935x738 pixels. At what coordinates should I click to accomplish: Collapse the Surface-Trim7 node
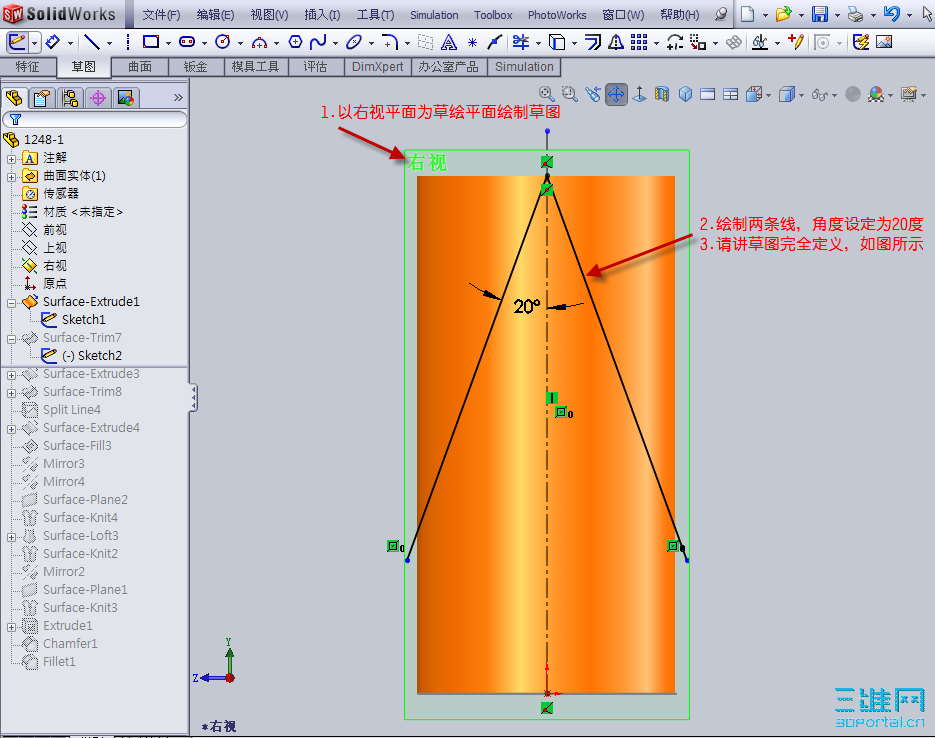pos(11,339)
